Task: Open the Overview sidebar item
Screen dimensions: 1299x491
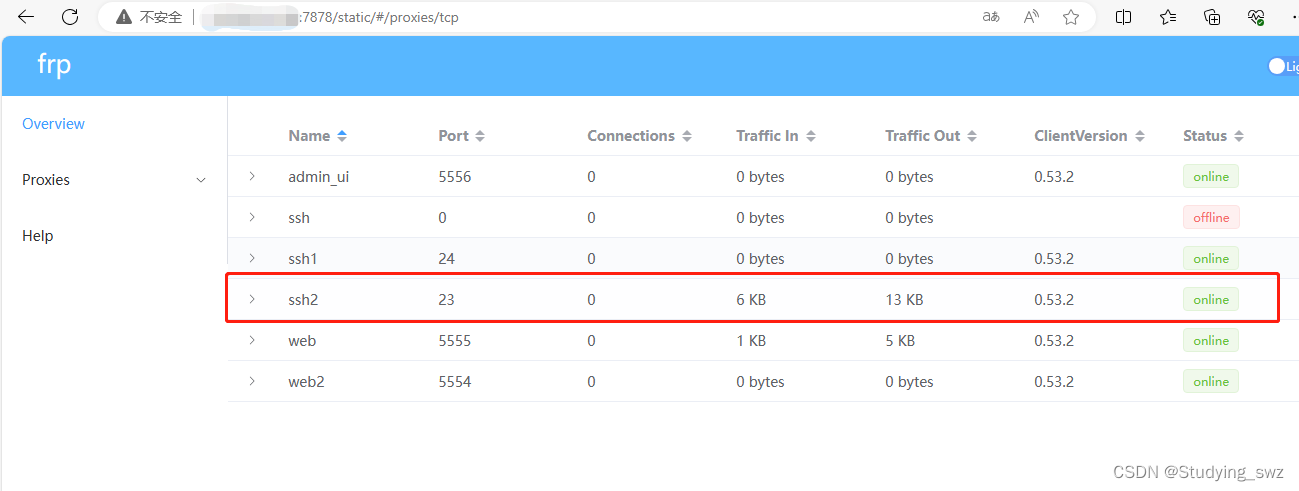Action: (54, 124)
